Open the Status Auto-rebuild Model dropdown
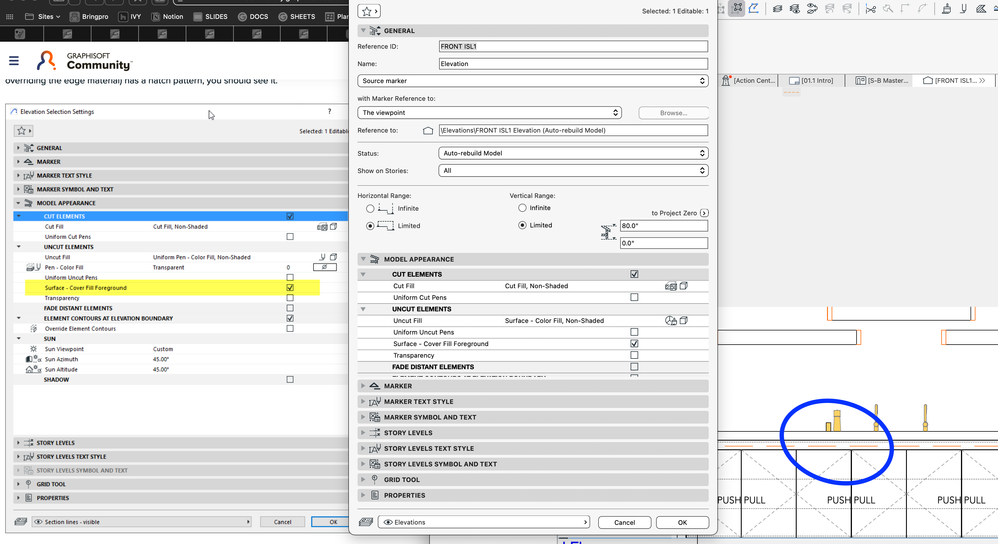The height and width of the screenshot is (544, 998). [573, 153]
